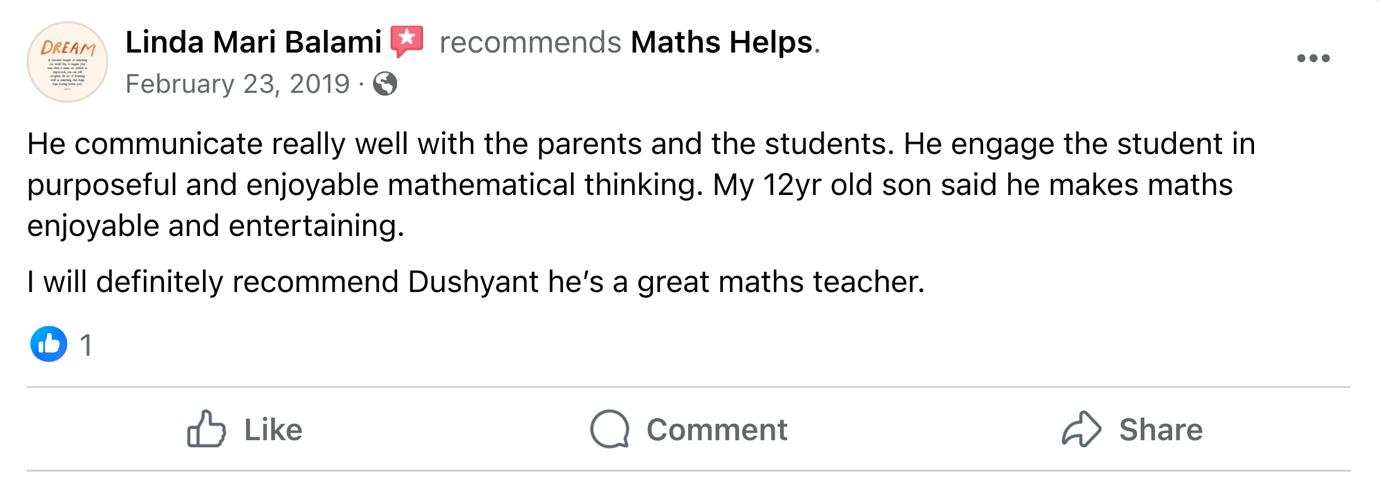Open the February 23, 2019 timestamp
This screenshot has width=1379, height=482.
click(237, 84)
